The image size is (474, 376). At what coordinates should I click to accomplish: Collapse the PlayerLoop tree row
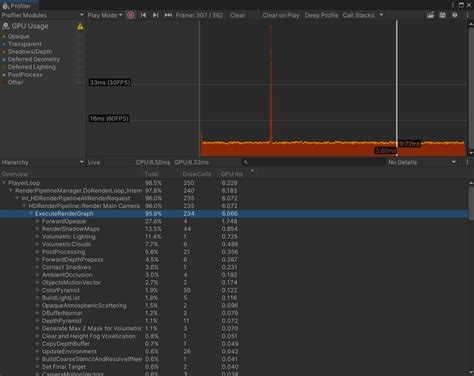pos(4,183)
